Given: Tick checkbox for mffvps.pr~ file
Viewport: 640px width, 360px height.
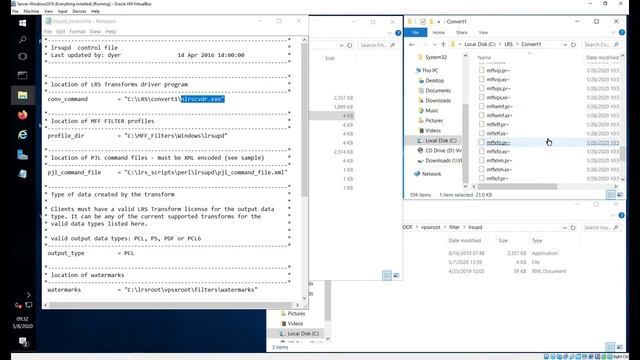Looking at the screenshot, I should 482,88.
